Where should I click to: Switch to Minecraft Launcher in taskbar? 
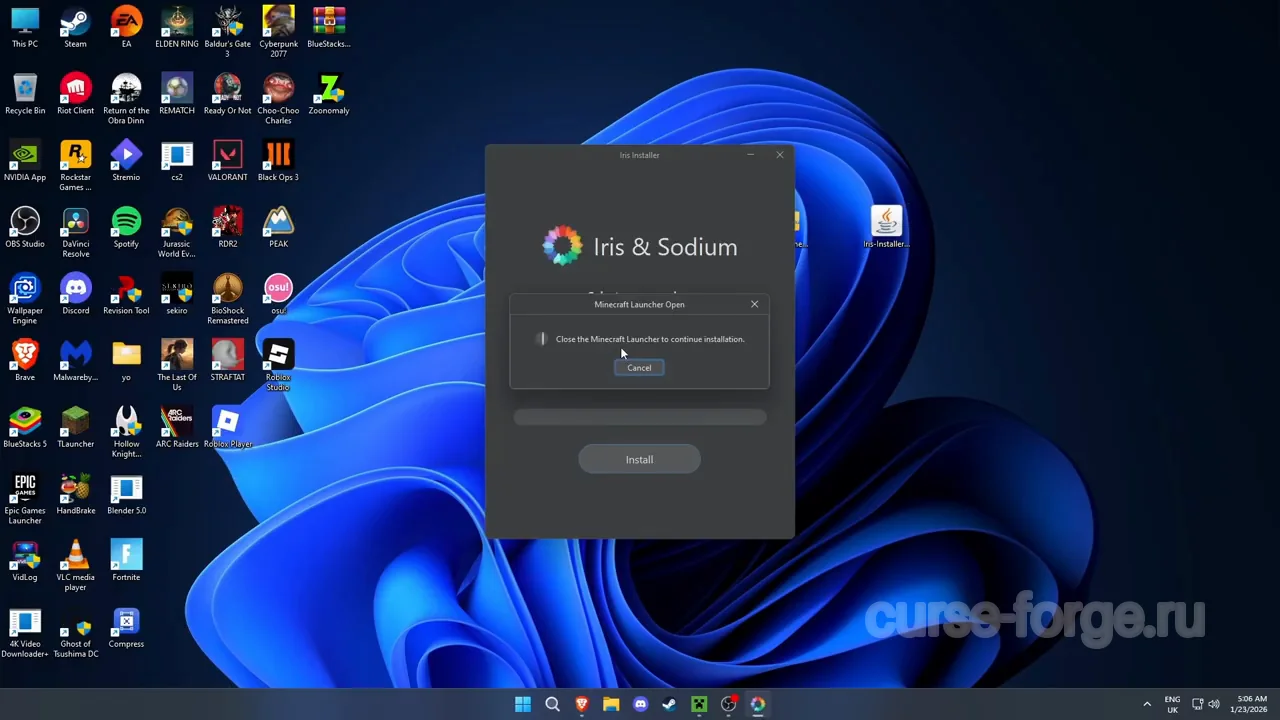(699, 704)
